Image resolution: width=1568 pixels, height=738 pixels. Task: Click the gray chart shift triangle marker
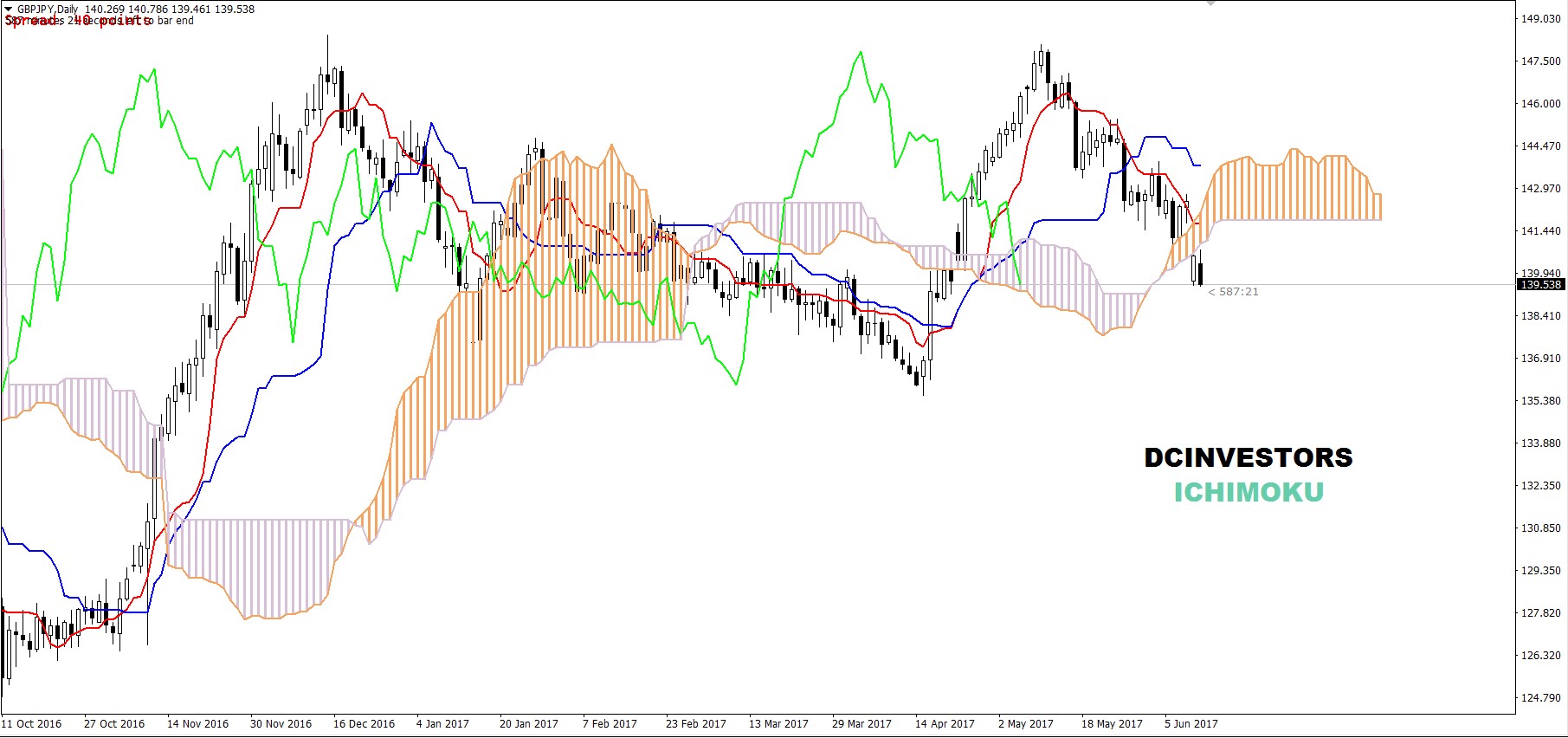point(1210,3)
